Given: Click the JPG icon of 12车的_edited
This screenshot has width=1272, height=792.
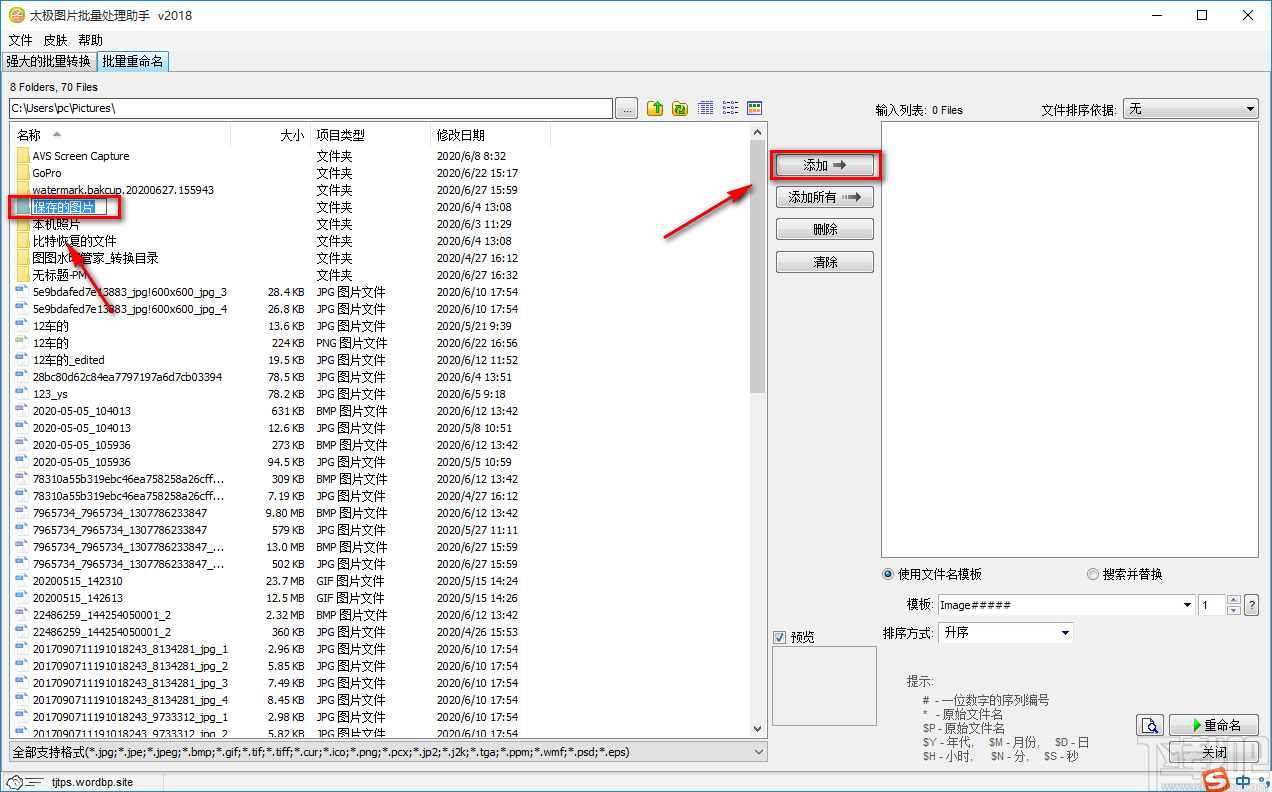Looking at the screenshot, I should pos(22,360).
